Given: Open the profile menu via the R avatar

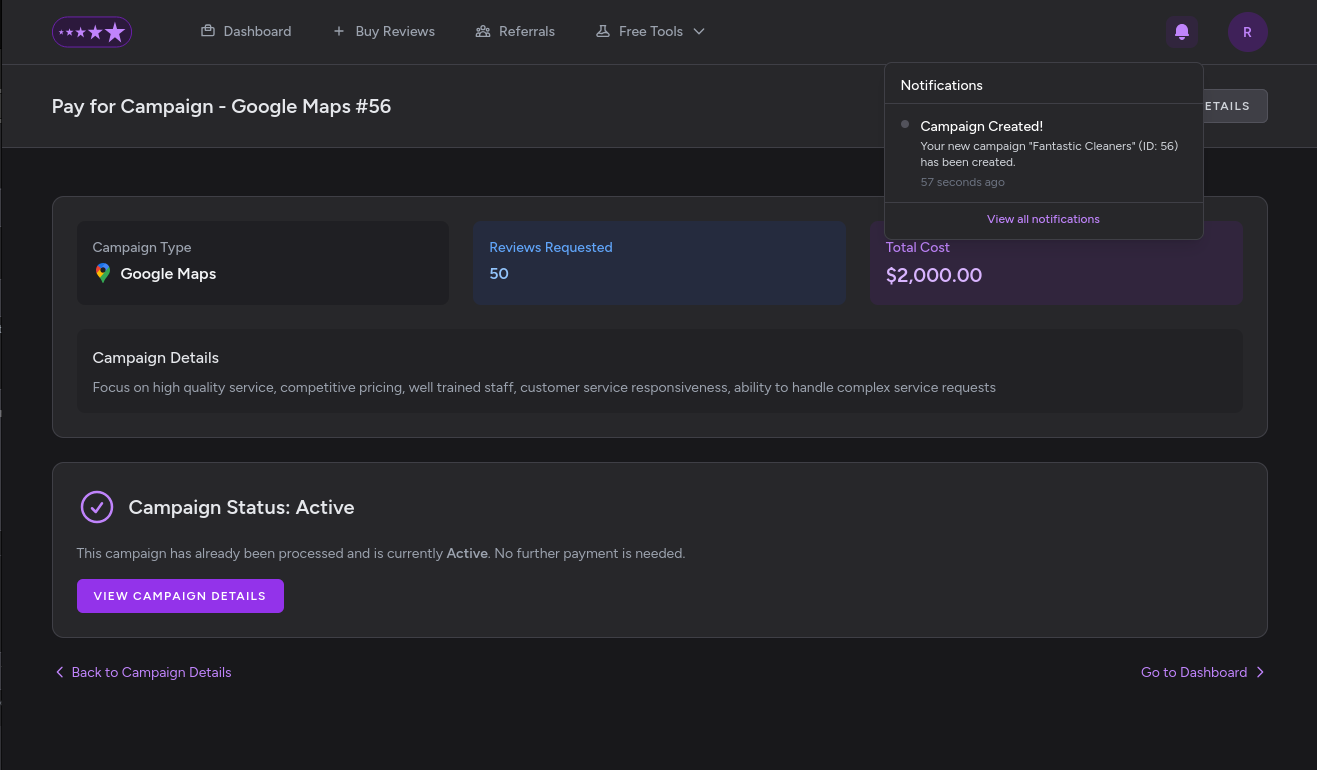Looking at the screenshot, I should (x=1247, y=31).
